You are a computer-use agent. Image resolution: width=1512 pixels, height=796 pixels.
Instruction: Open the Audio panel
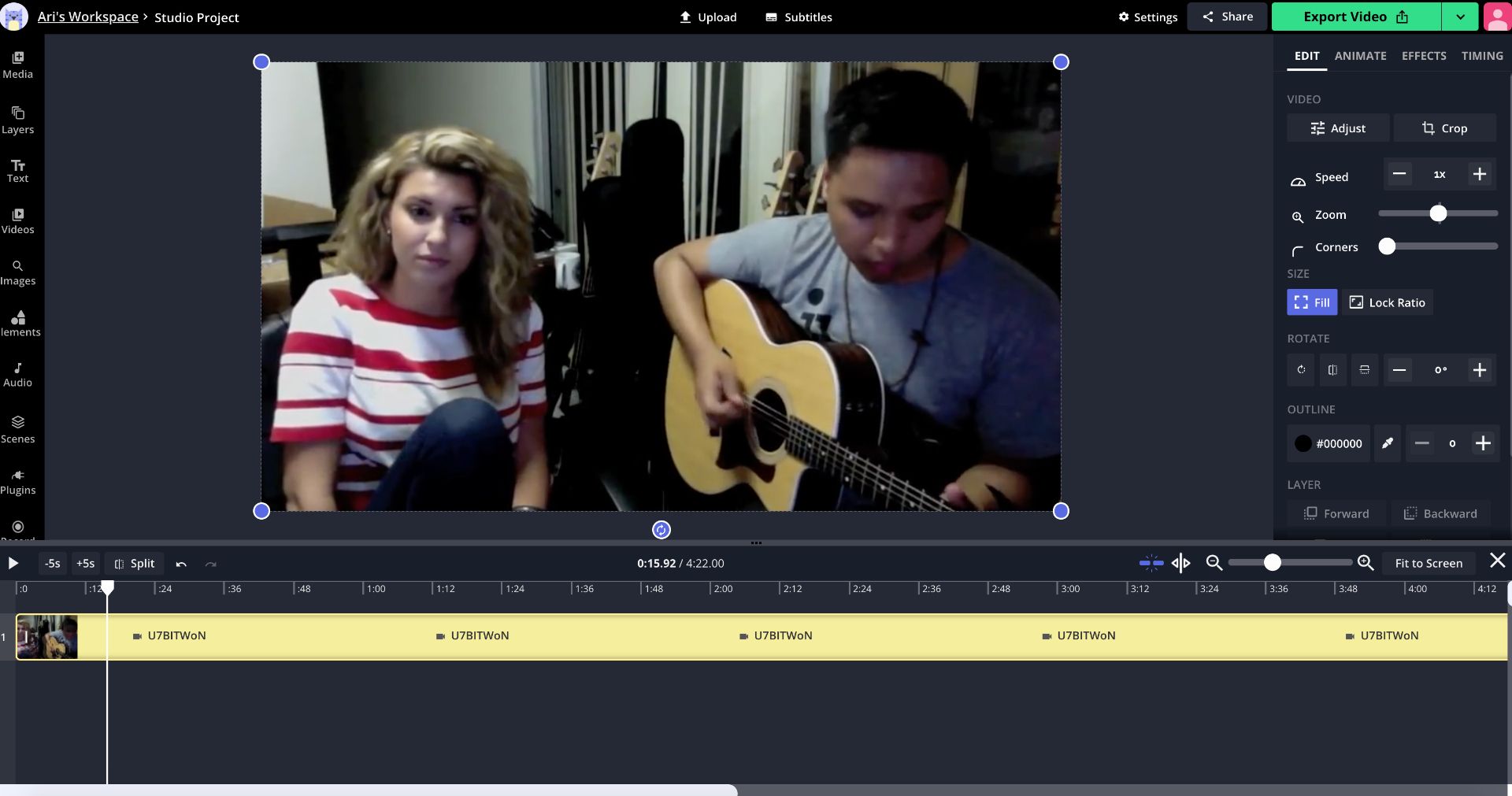coord(17,374)
